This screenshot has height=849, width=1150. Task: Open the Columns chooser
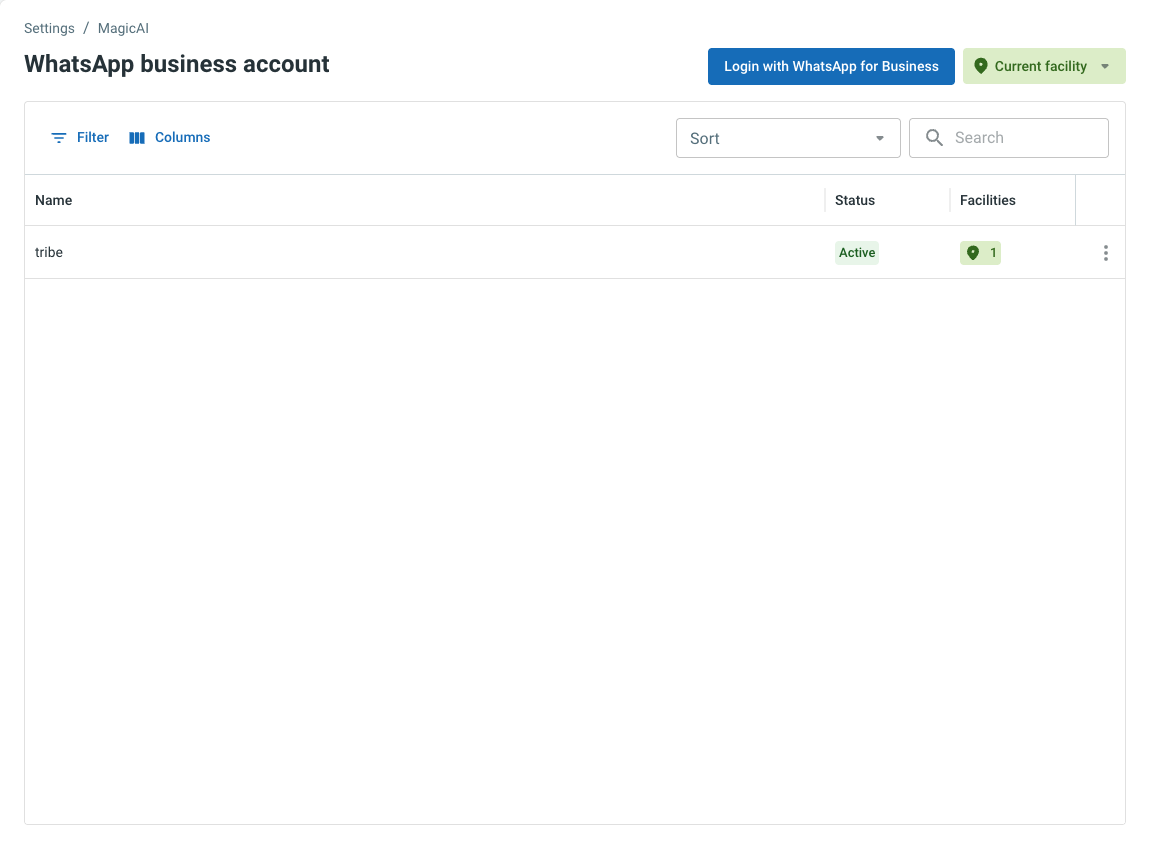(169, 138)
